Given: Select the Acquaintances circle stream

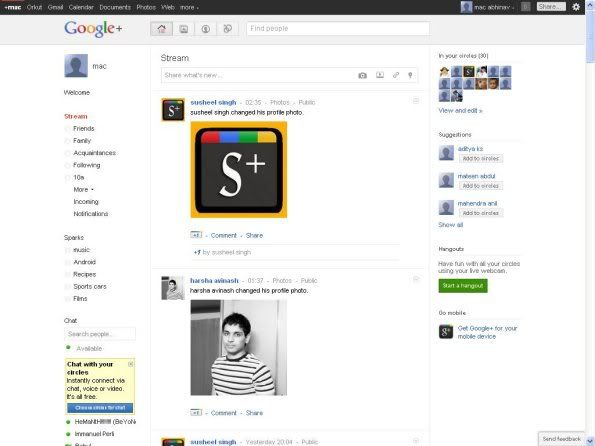Looking at the screenshot, I should click(x=94, y=153).
